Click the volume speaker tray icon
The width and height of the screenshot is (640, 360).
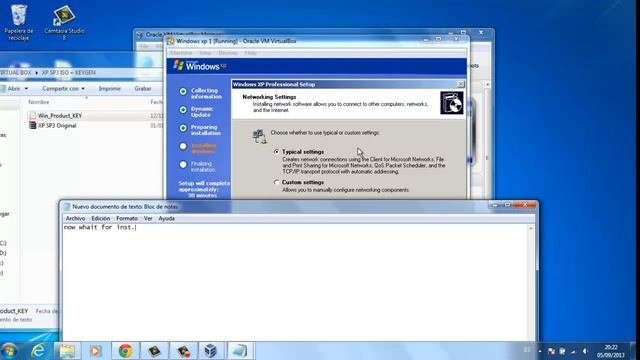pyautogui.click(x=585, y=351)
